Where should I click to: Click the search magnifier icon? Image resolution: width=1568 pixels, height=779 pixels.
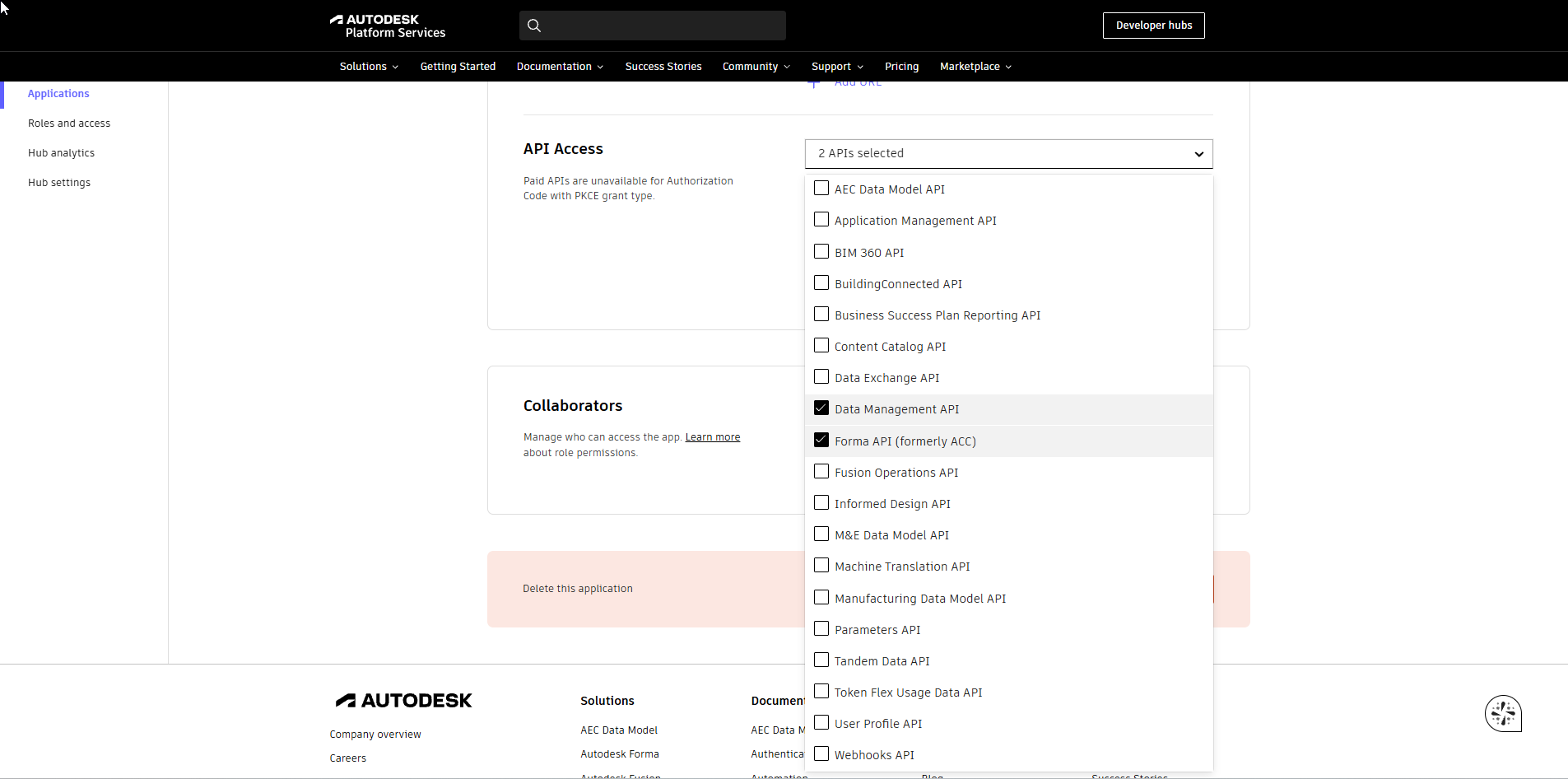(x=534, y=26)
